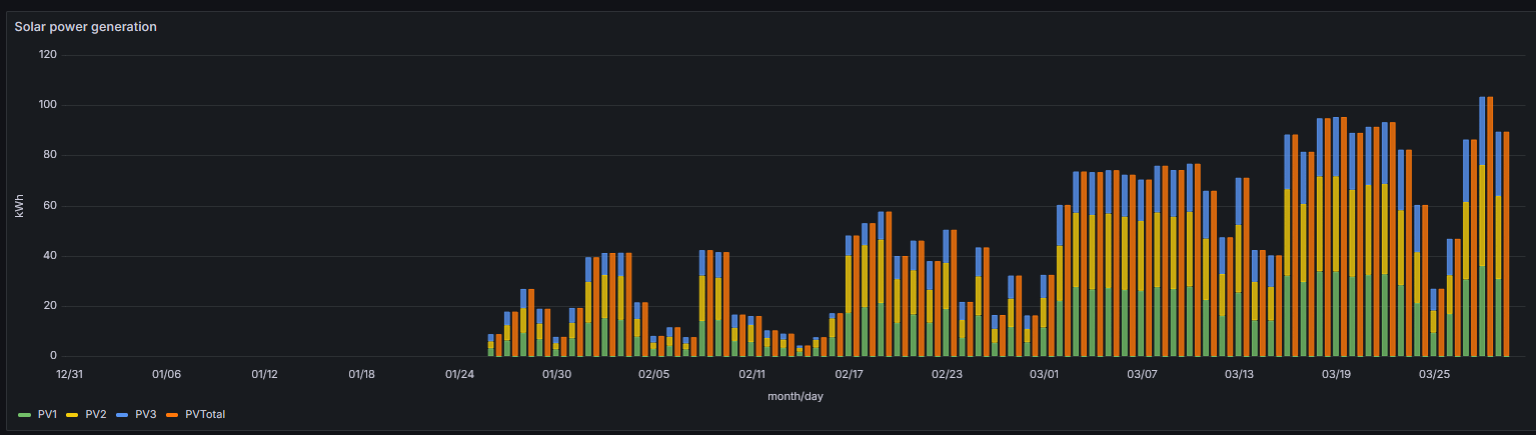The height and width of the screenshot is (435, 1536).
Task: Click the 01/18 x-axis date label
Action: (362, 374)
